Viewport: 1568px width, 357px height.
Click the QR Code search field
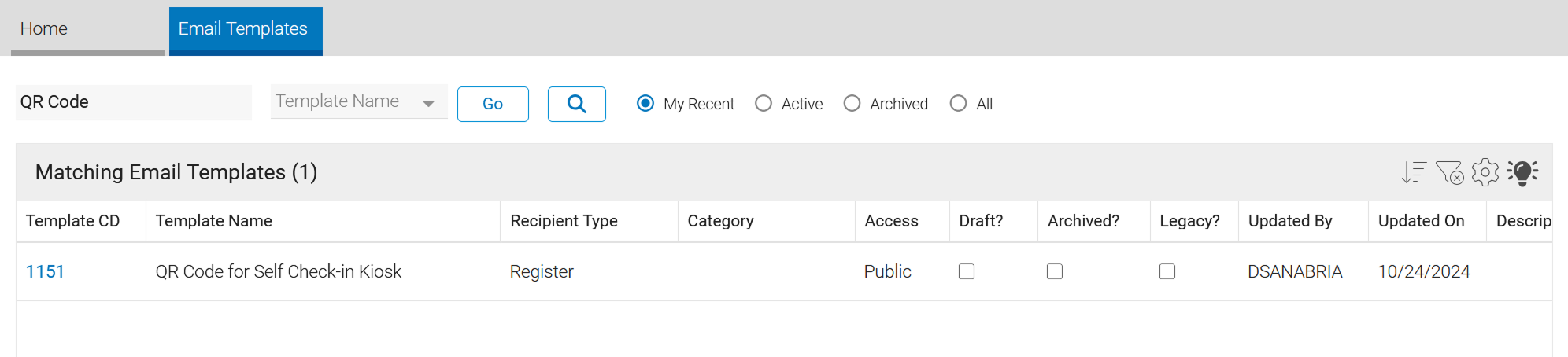(x=134, y=102)
